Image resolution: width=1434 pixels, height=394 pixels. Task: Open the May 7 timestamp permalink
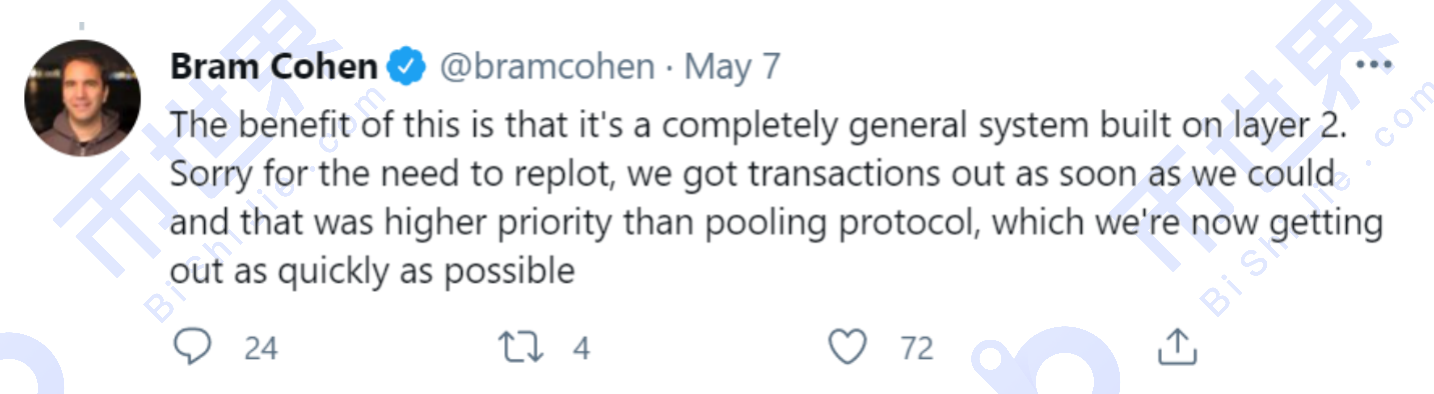pos(732,68)
